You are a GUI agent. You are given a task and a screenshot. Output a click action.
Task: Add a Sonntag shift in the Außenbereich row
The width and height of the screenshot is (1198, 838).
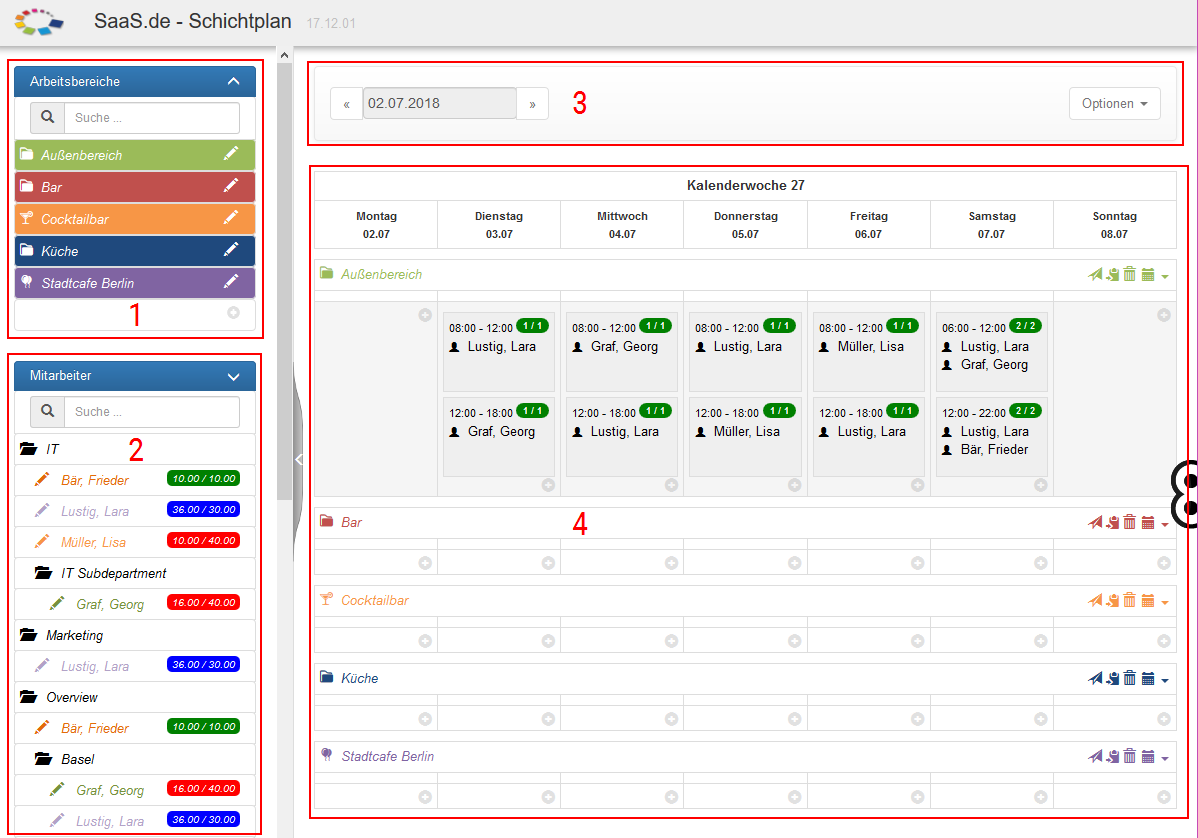pos(1164,315)
